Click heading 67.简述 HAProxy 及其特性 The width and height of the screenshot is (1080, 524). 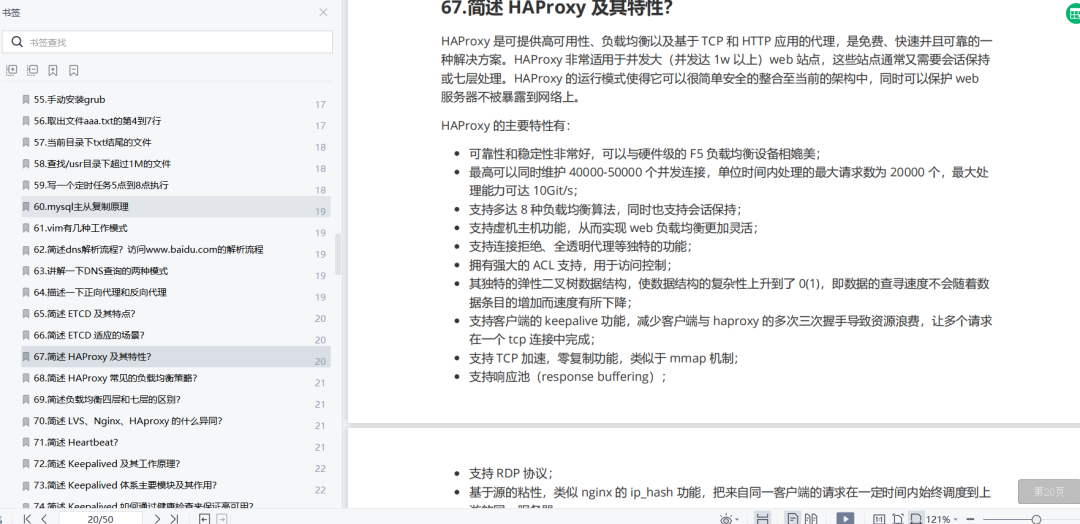tap(557, 8)
